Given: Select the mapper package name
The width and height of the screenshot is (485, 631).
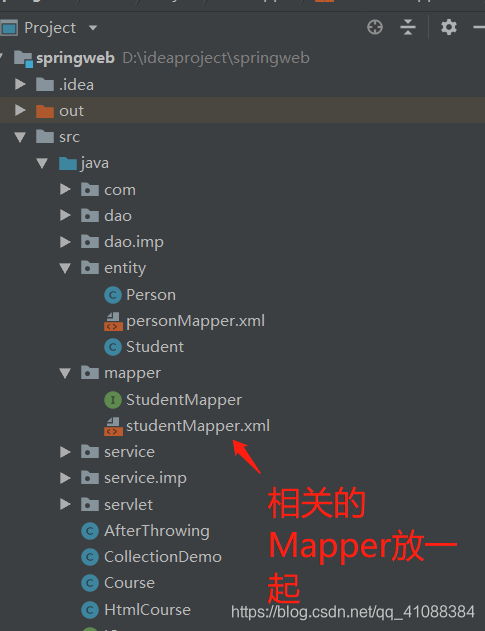Looking at the screenshot, I should (132, 373).
